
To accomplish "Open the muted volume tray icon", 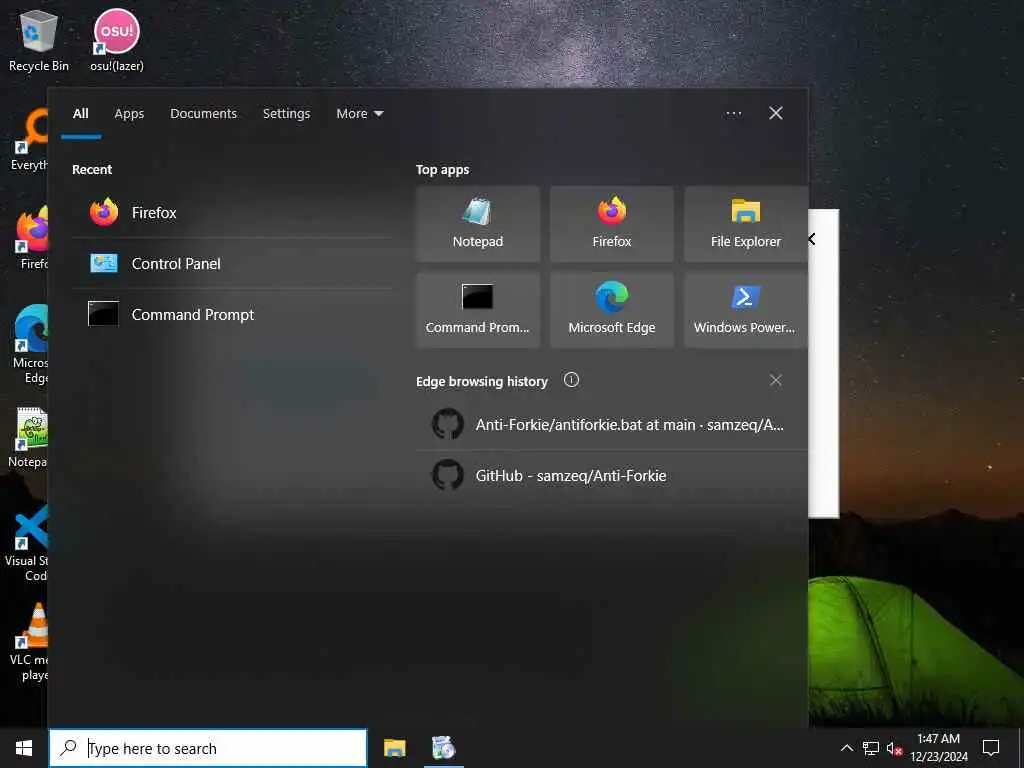I will 894,748.
